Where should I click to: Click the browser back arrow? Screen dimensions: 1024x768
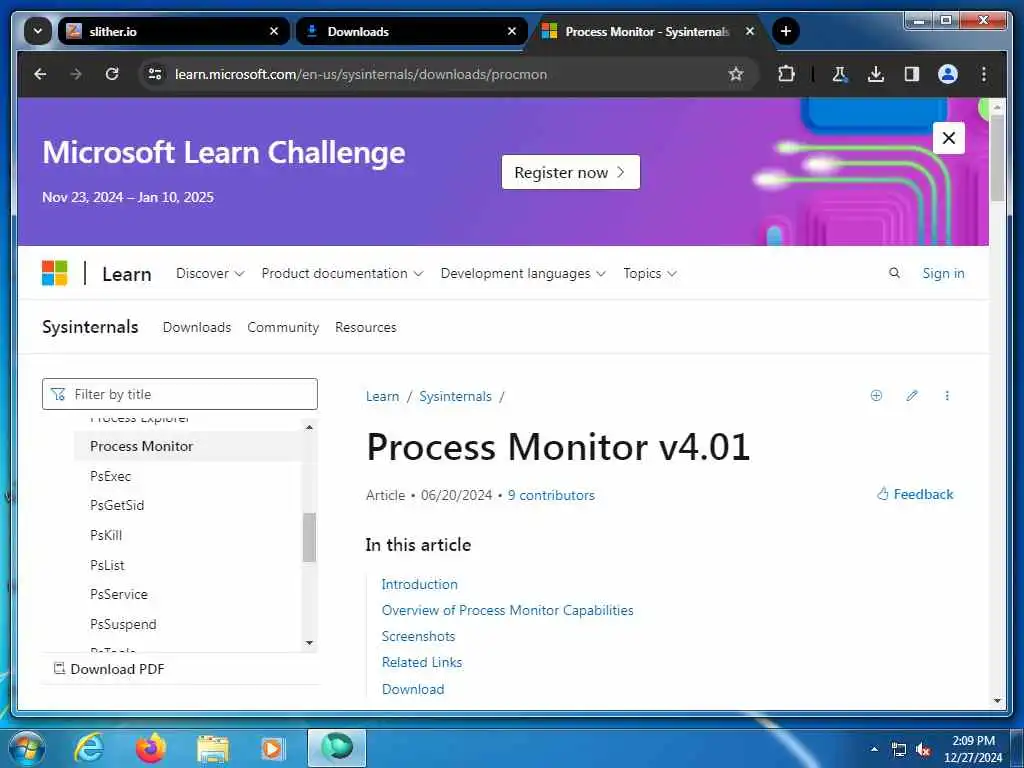click(x=40, y=74)
